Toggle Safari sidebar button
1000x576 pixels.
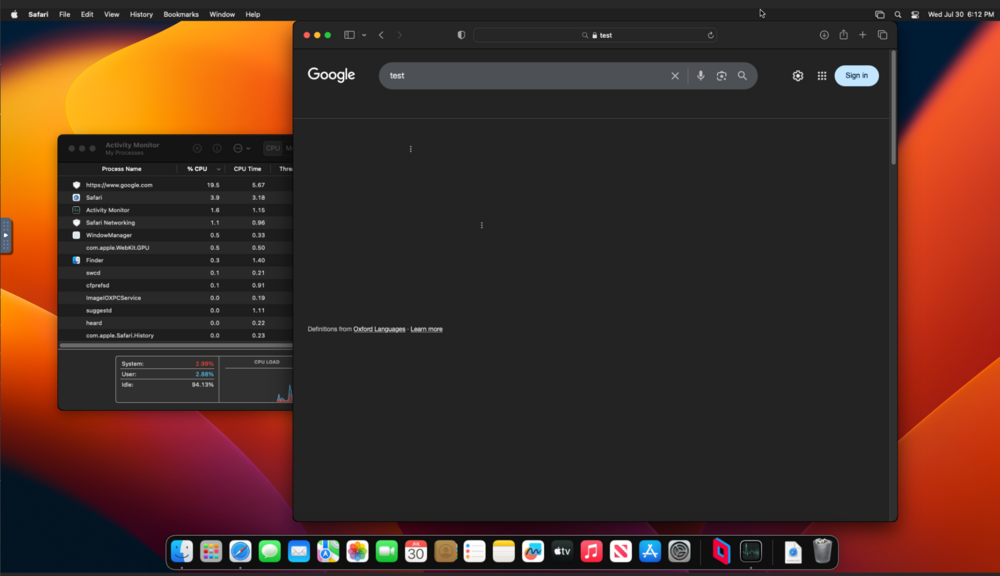[x=349, y=35]
